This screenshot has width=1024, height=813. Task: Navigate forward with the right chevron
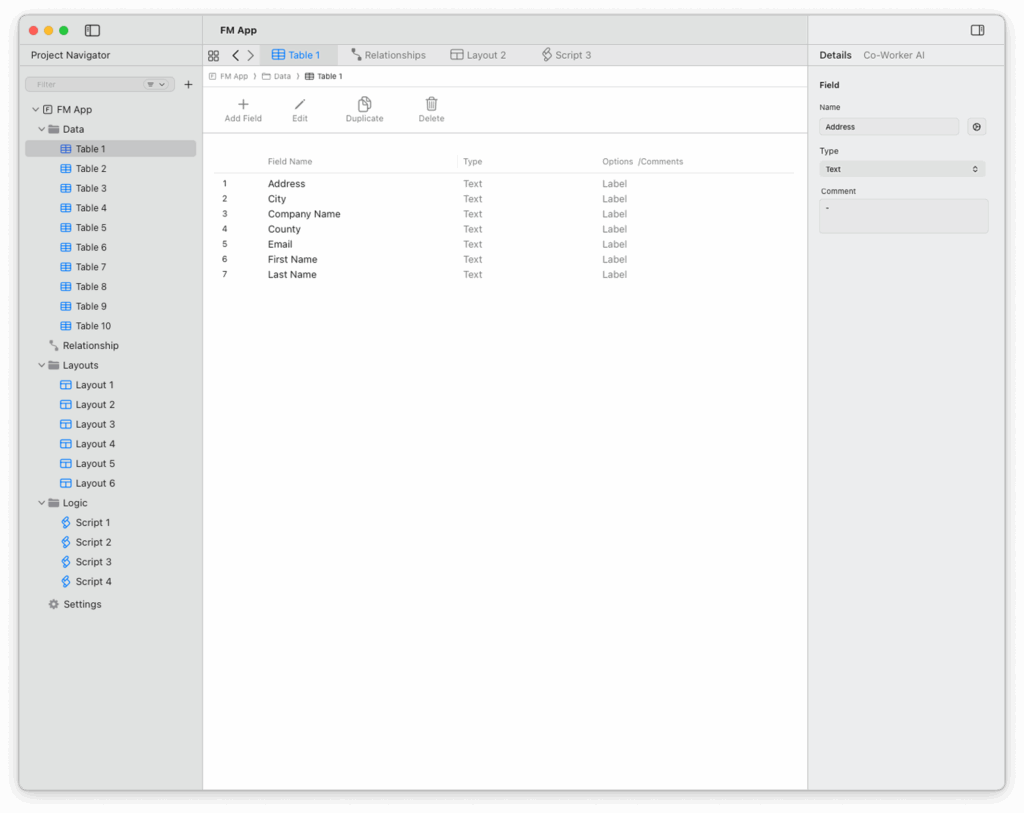251,56
